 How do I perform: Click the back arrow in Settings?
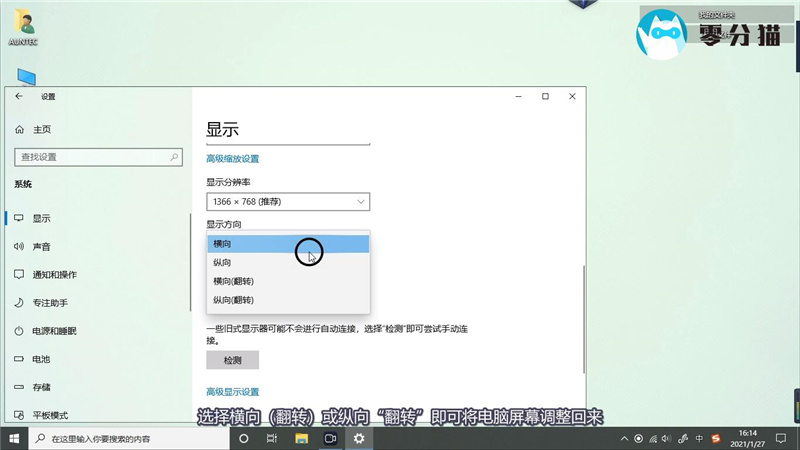(x=19, y=97)
